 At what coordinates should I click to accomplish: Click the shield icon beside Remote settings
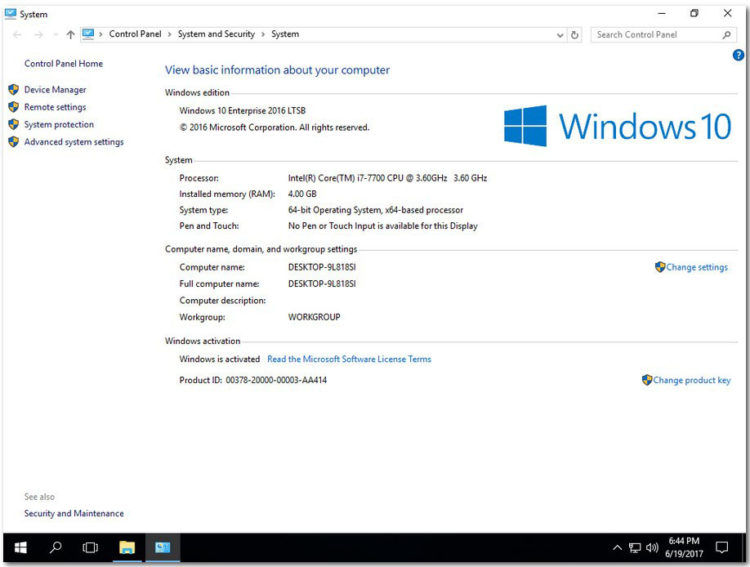(x=13, y=107)
